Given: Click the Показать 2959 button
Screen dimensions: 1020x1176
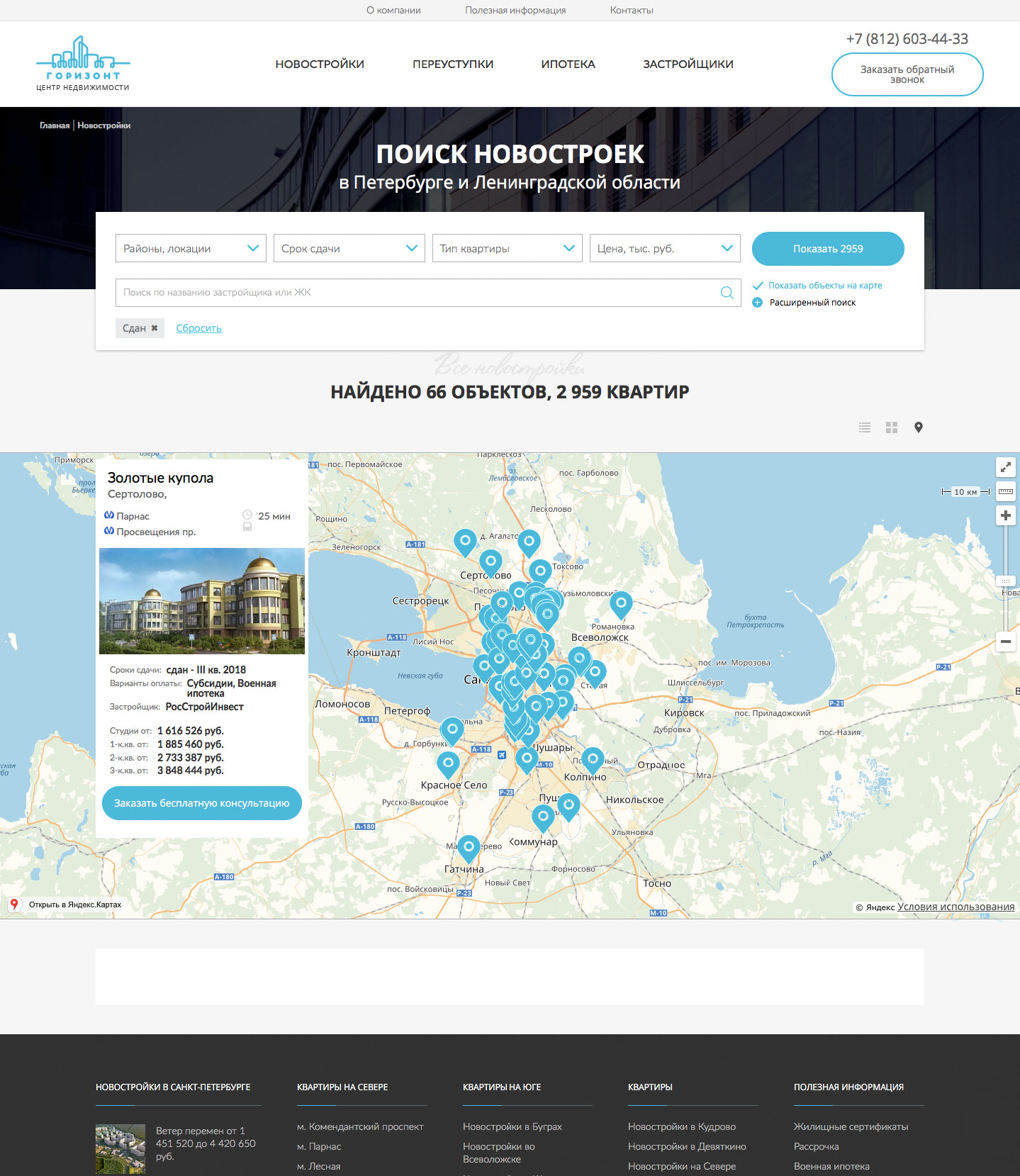Looking at the screenshot, I should (828, 249).
